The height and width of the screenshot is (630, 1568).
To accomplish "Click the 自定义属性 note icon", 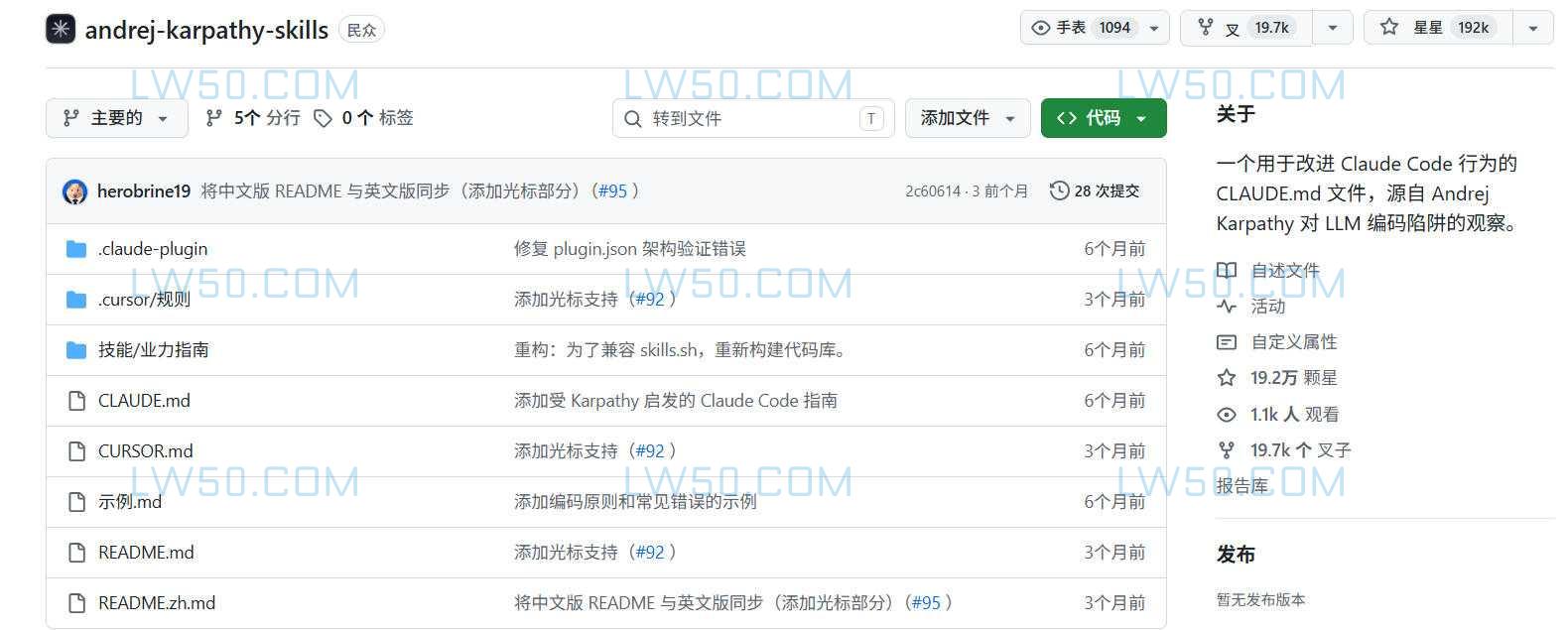I will pos(1227,342).
